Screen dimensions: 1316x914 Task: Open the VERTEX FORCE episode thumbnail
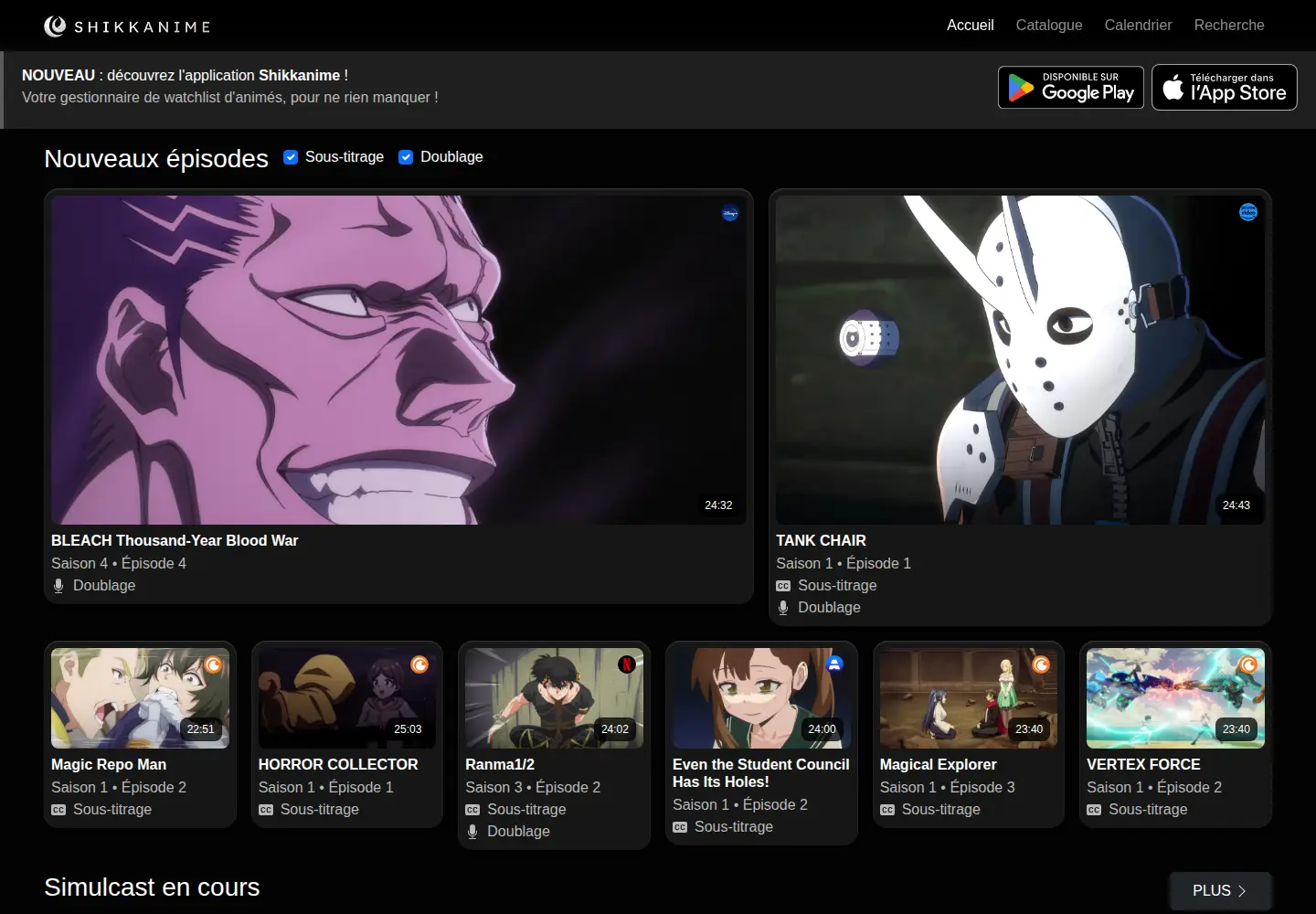pyautogui.click(x=1175, y=698)
